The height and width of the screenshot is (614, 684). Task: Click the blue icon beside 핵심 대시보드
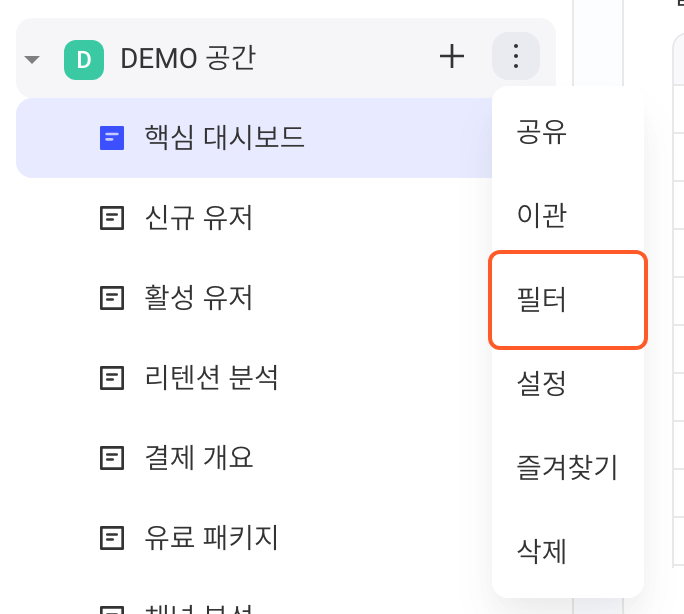coord(112,138)
